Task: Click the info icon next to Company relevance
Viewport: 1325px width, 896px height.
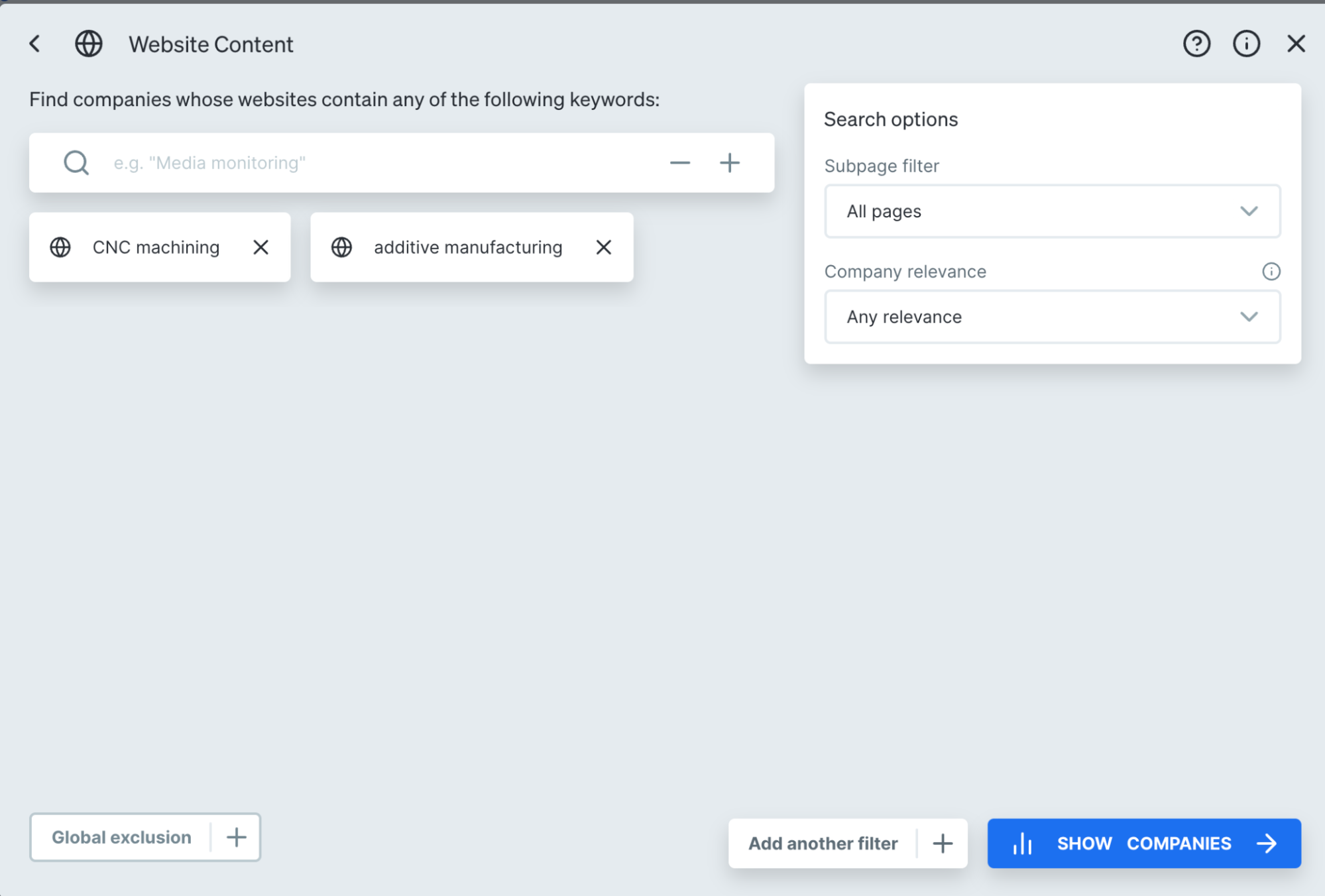Action: pyautogui.click(x=1271, y=271)
